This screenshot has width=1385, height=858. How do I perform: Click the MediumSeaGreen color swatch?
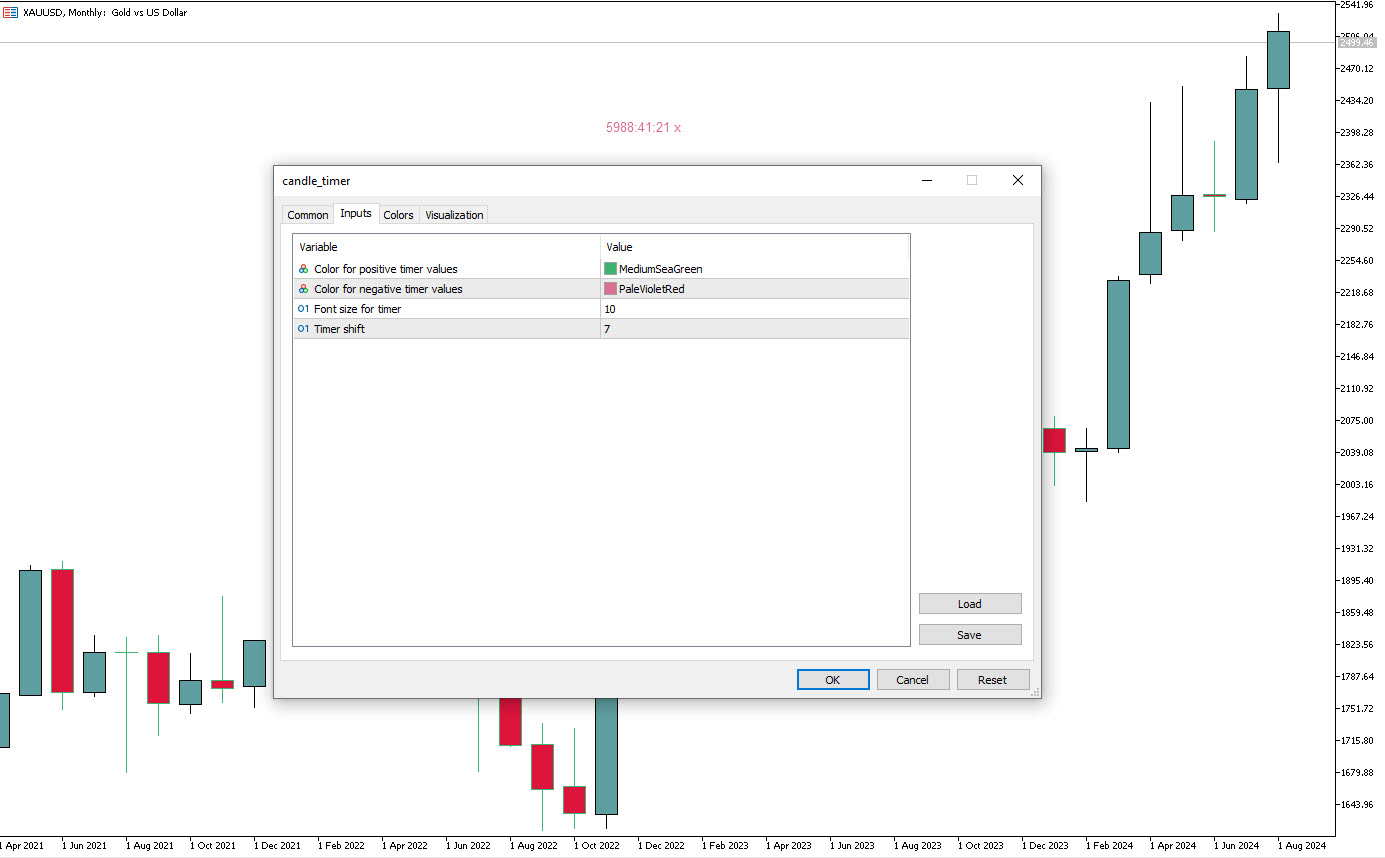610,269
